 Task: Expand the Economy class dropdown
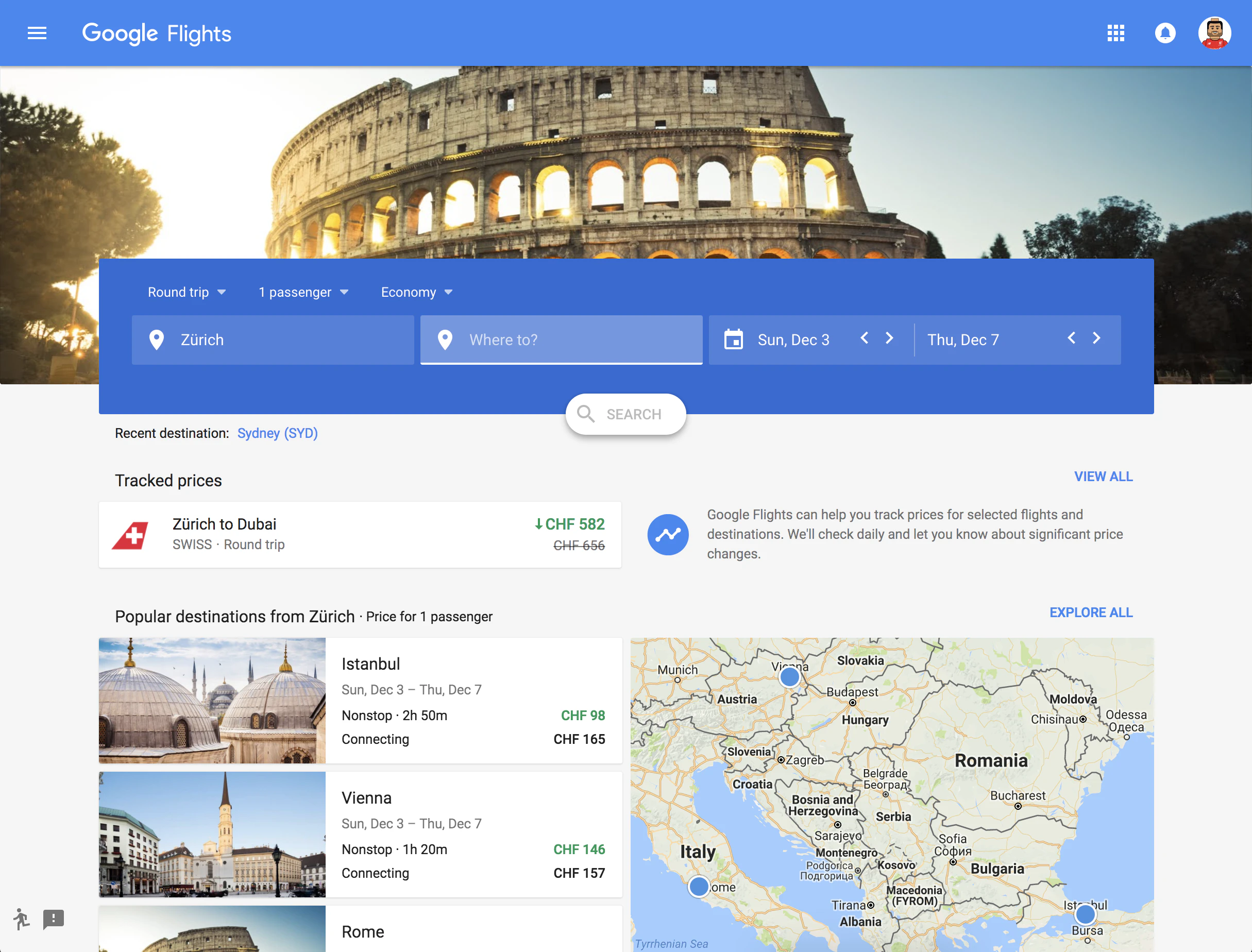coord(417,293)
